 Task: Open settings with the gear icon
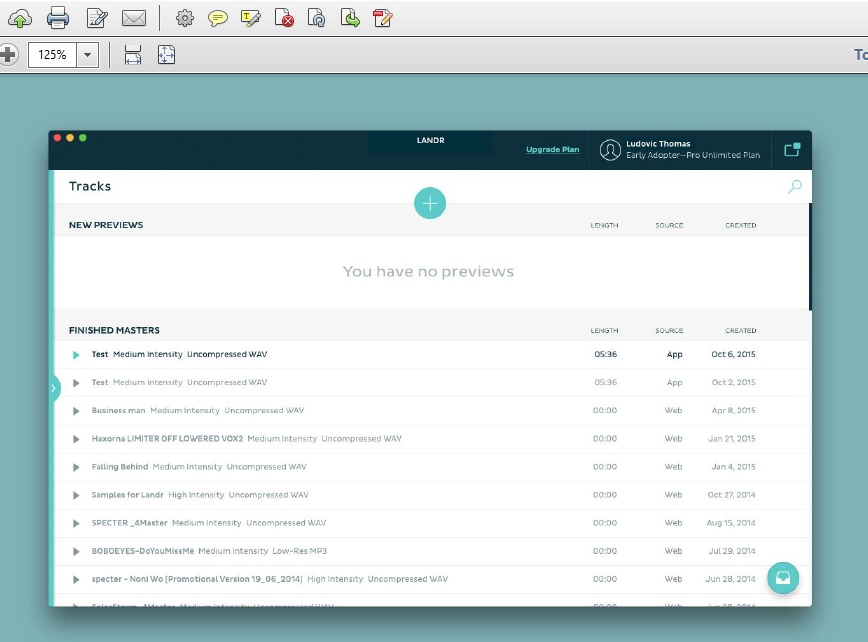pyautogui.click(x=184, y=18)
